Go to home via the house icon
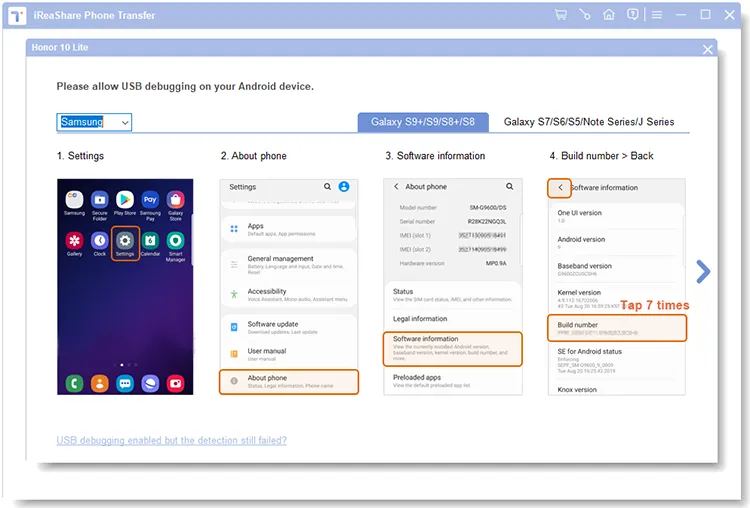The width and height of the screenshot is (750, 508). [x=608, y=15]
